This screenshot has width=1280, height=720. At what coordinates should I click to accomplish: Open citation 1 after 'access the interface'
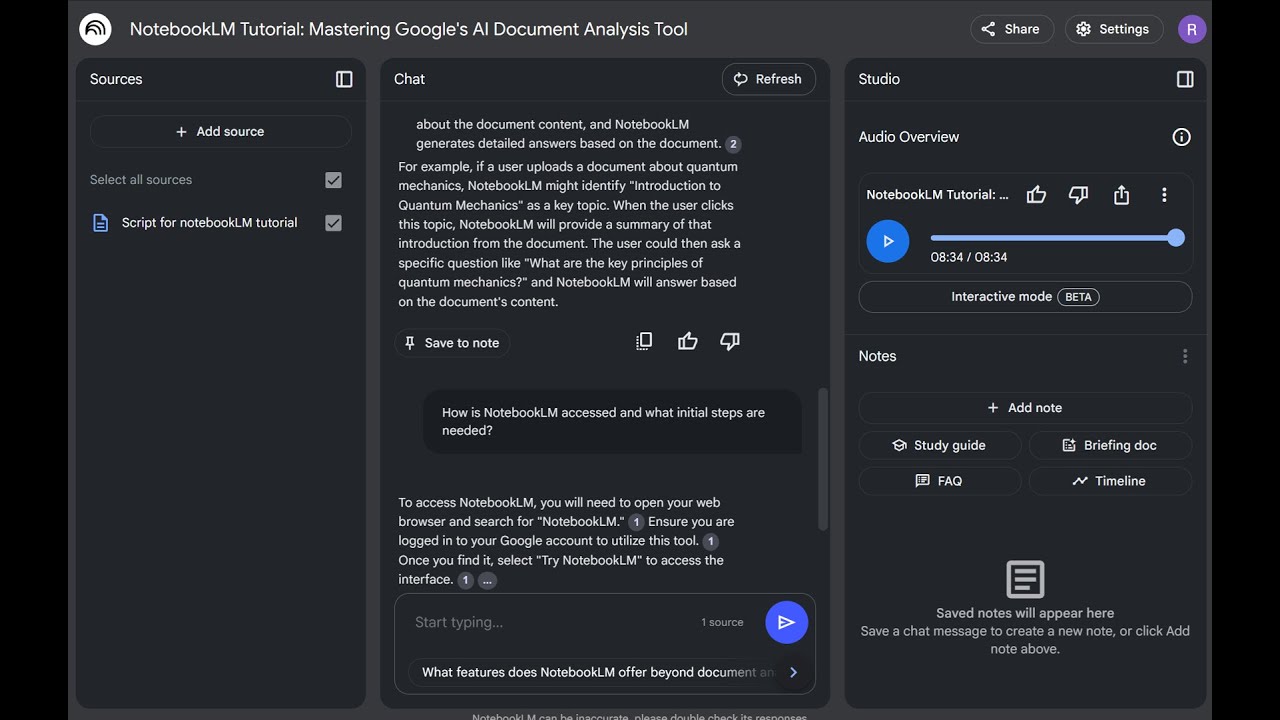tap(465, 580)
